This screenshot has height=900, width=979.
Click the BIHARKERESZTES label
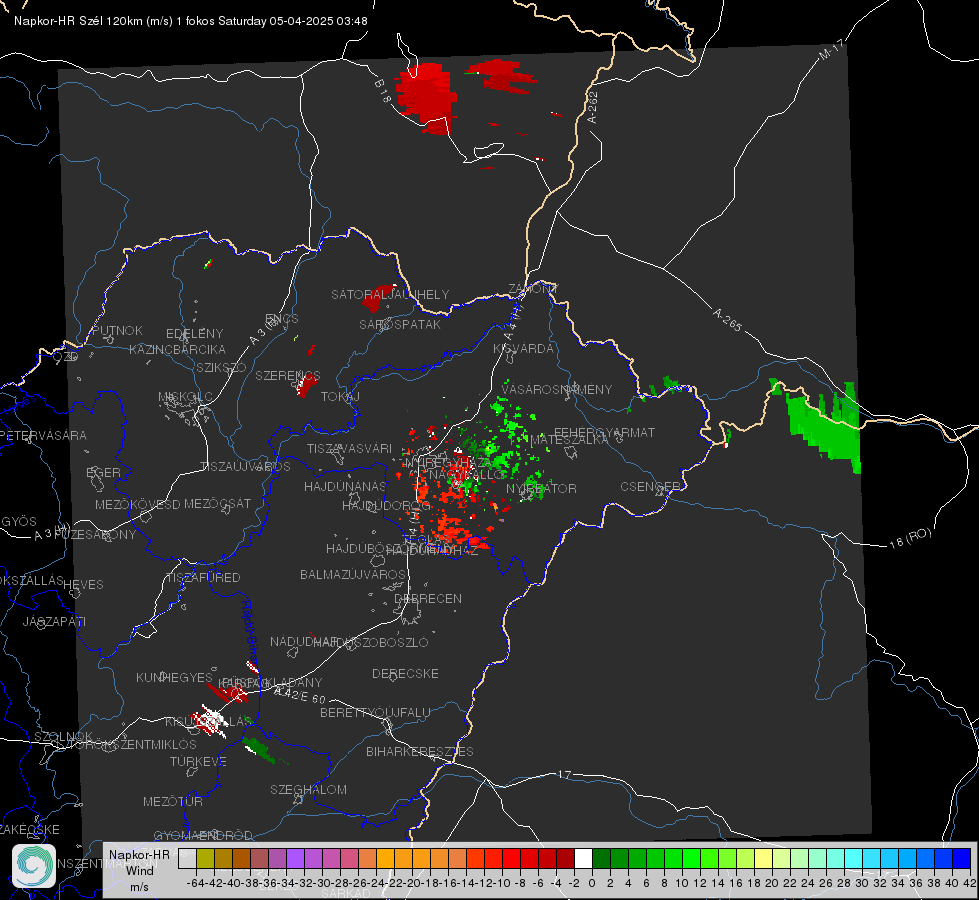(x=420, y=751)
